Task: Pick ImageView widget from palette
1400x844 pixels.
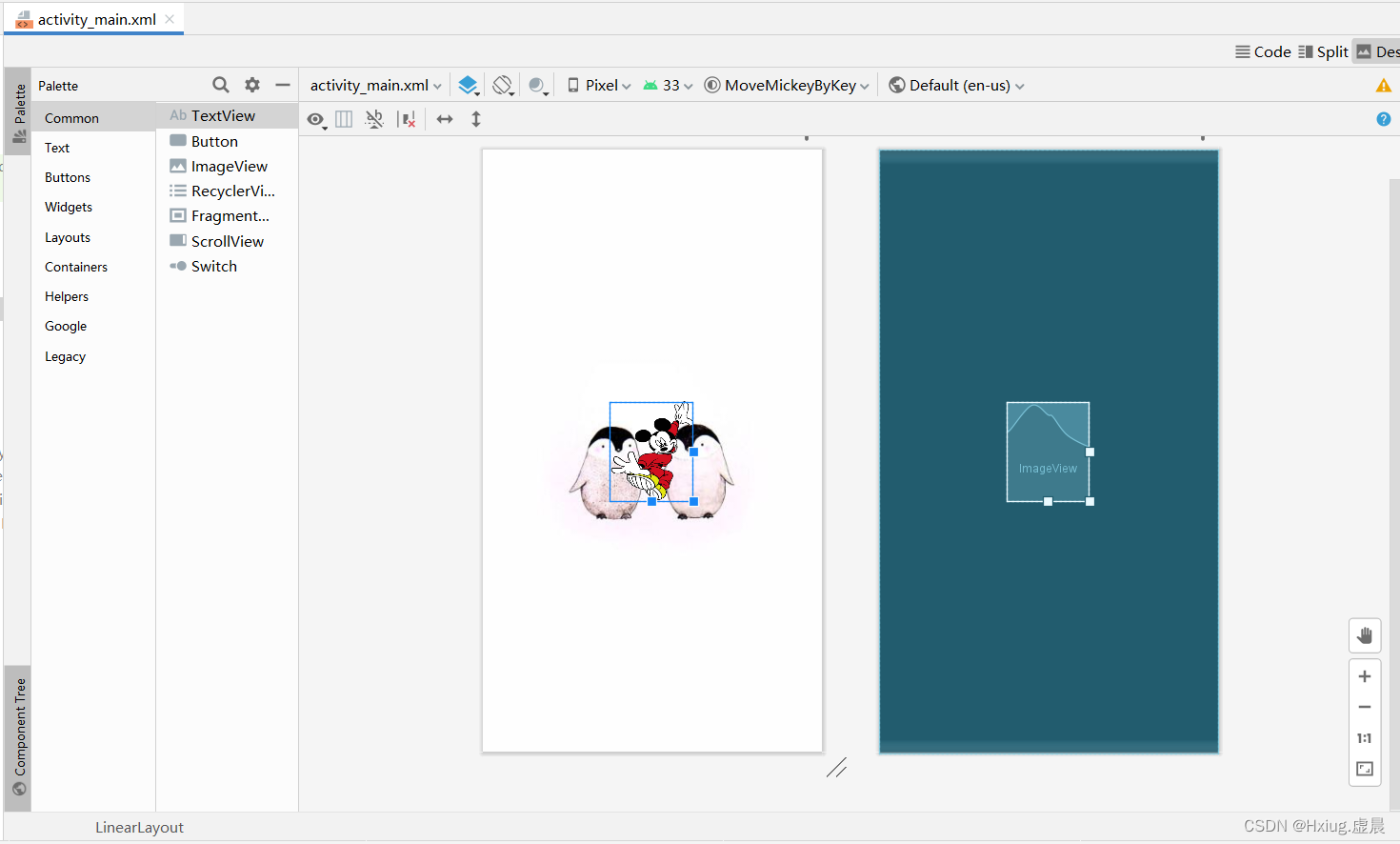Action: pos(227,166)
